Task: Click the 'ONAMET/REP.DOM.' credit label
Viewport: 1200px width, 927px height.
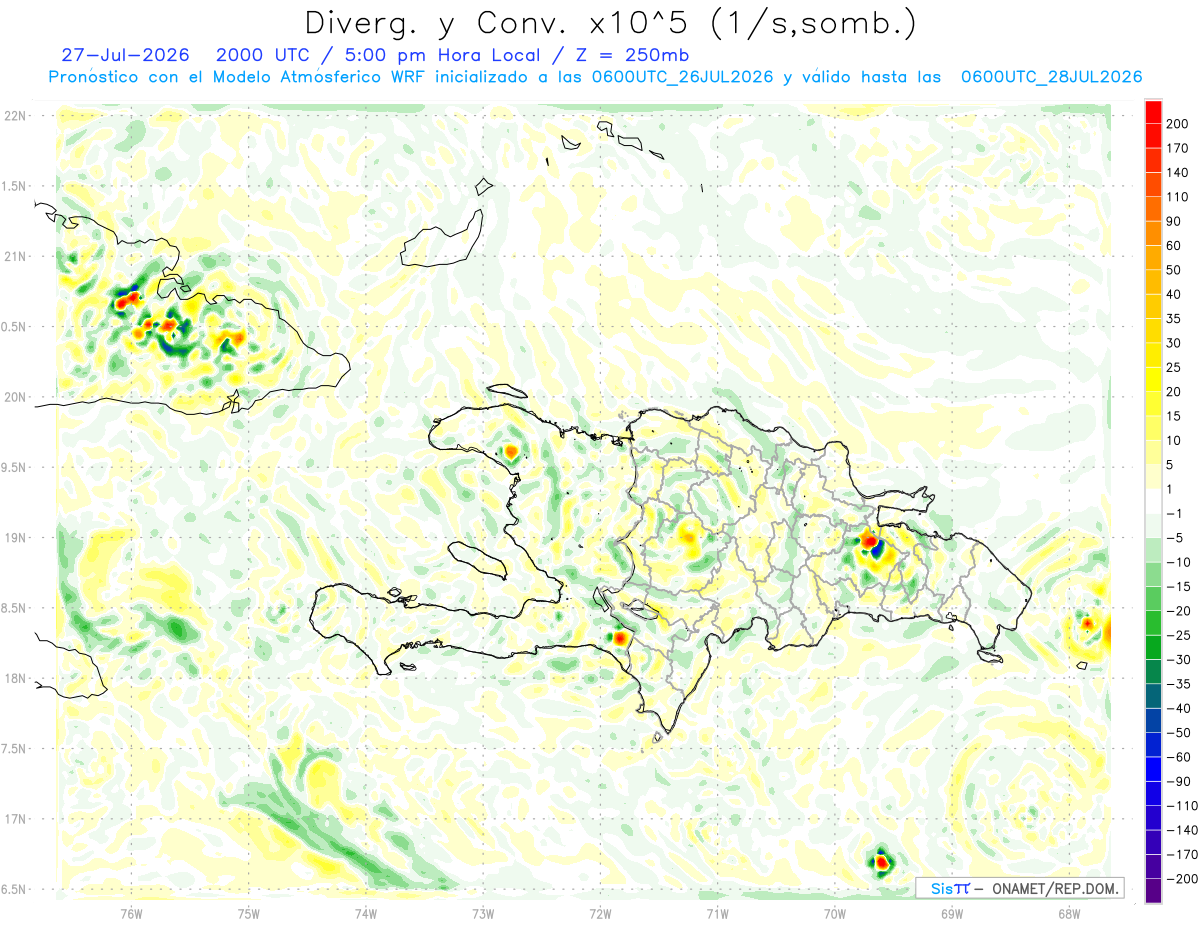Action: (1055, 888)
